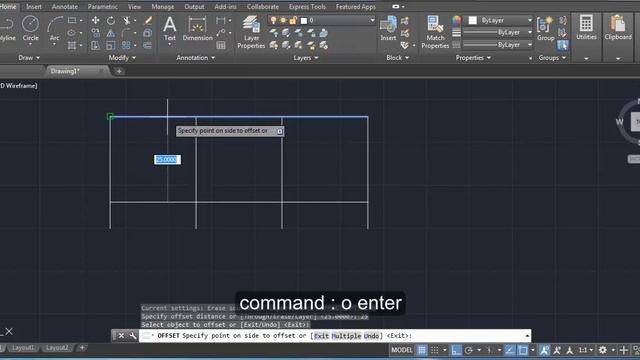The width and height of the screenshot is (640, 360).
Task: Activate Match Properties tool
Action: [435, 32]
